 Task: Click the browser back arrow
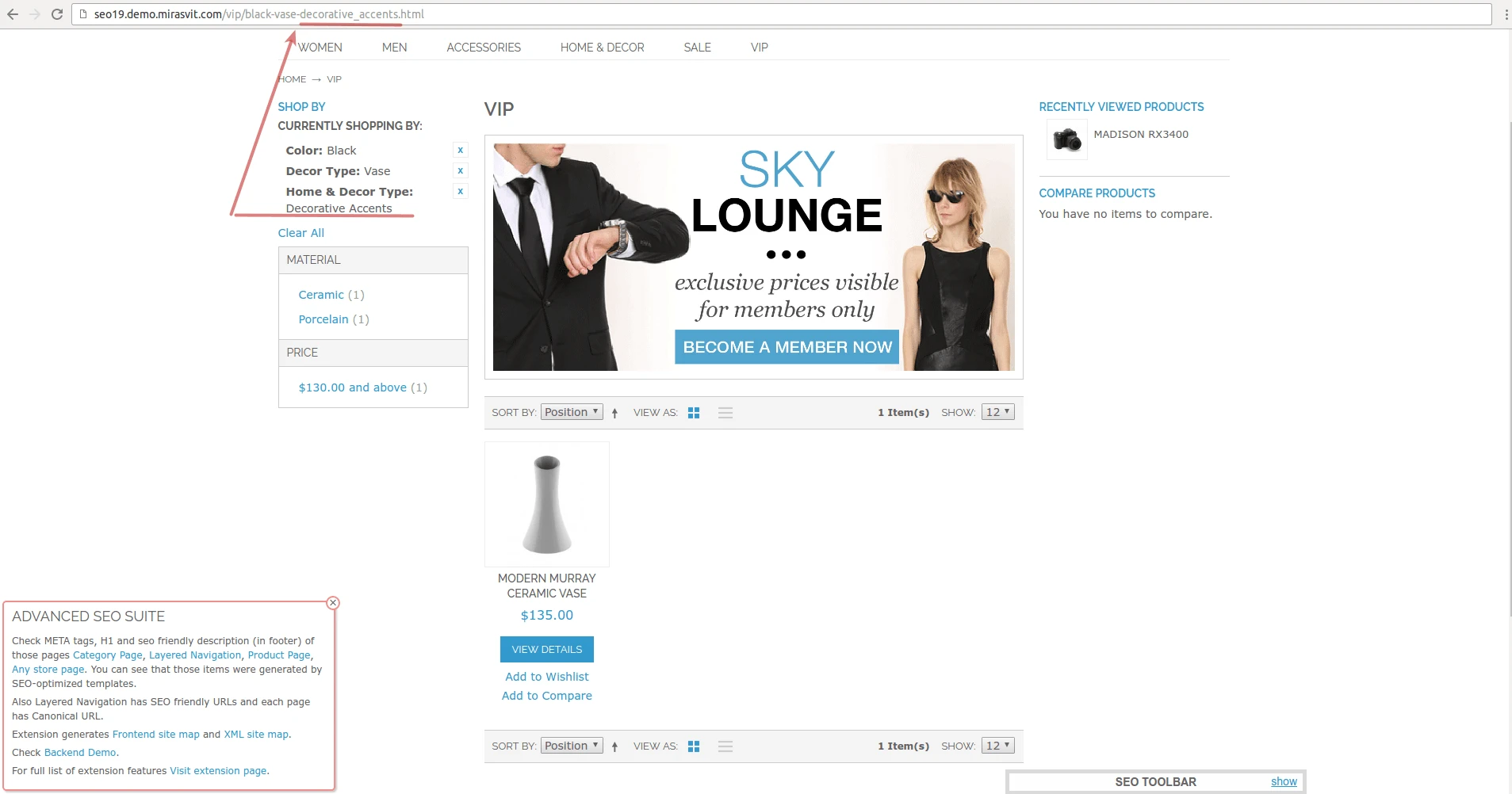pos(12,13)
